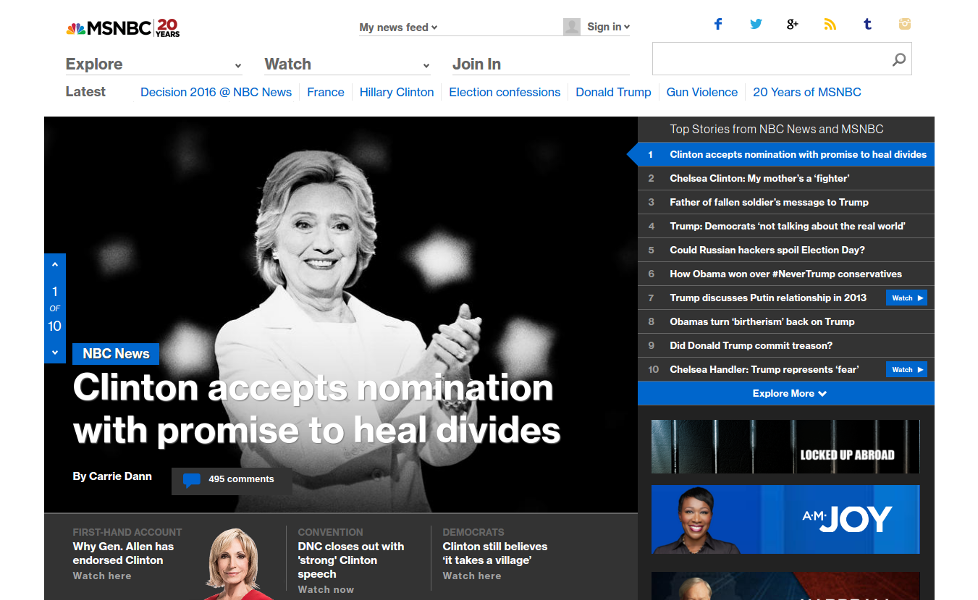This screenshot has width=978, height=600.
Task: Open story 'Did Donald Trump commit treason?'
Action: 751,346
